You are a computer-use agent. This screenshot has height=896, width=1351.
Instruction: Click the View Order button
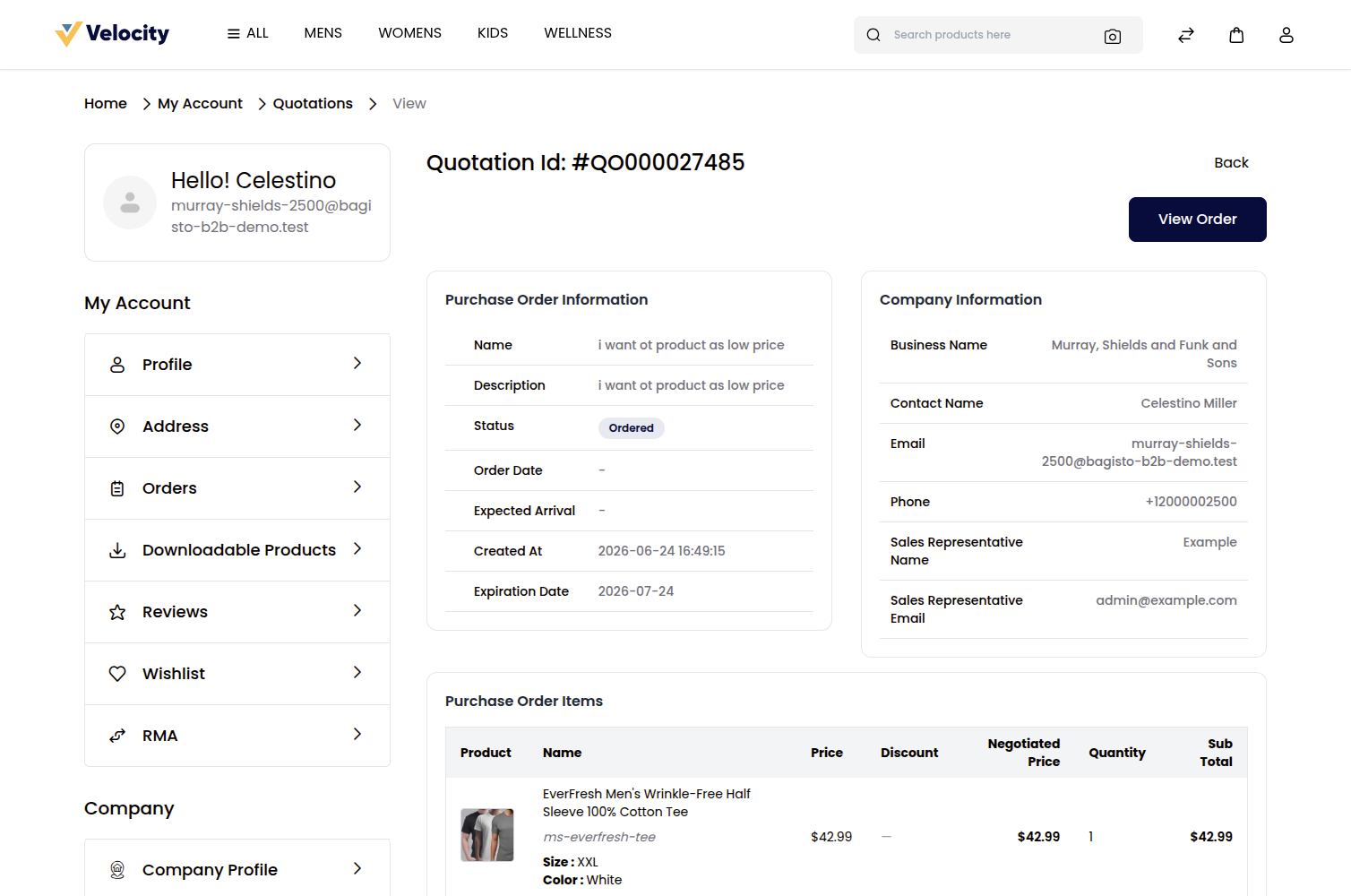[x=1197, y=220]
